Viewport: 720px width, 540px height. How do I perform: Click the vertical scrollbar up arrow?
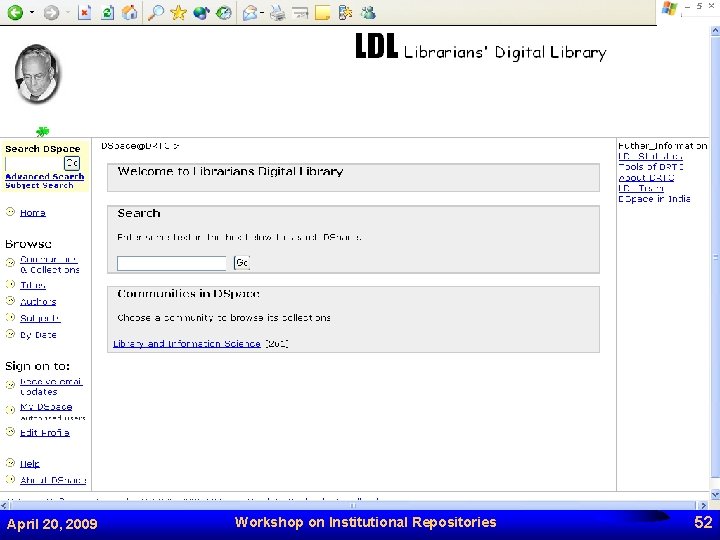(715, 31)
